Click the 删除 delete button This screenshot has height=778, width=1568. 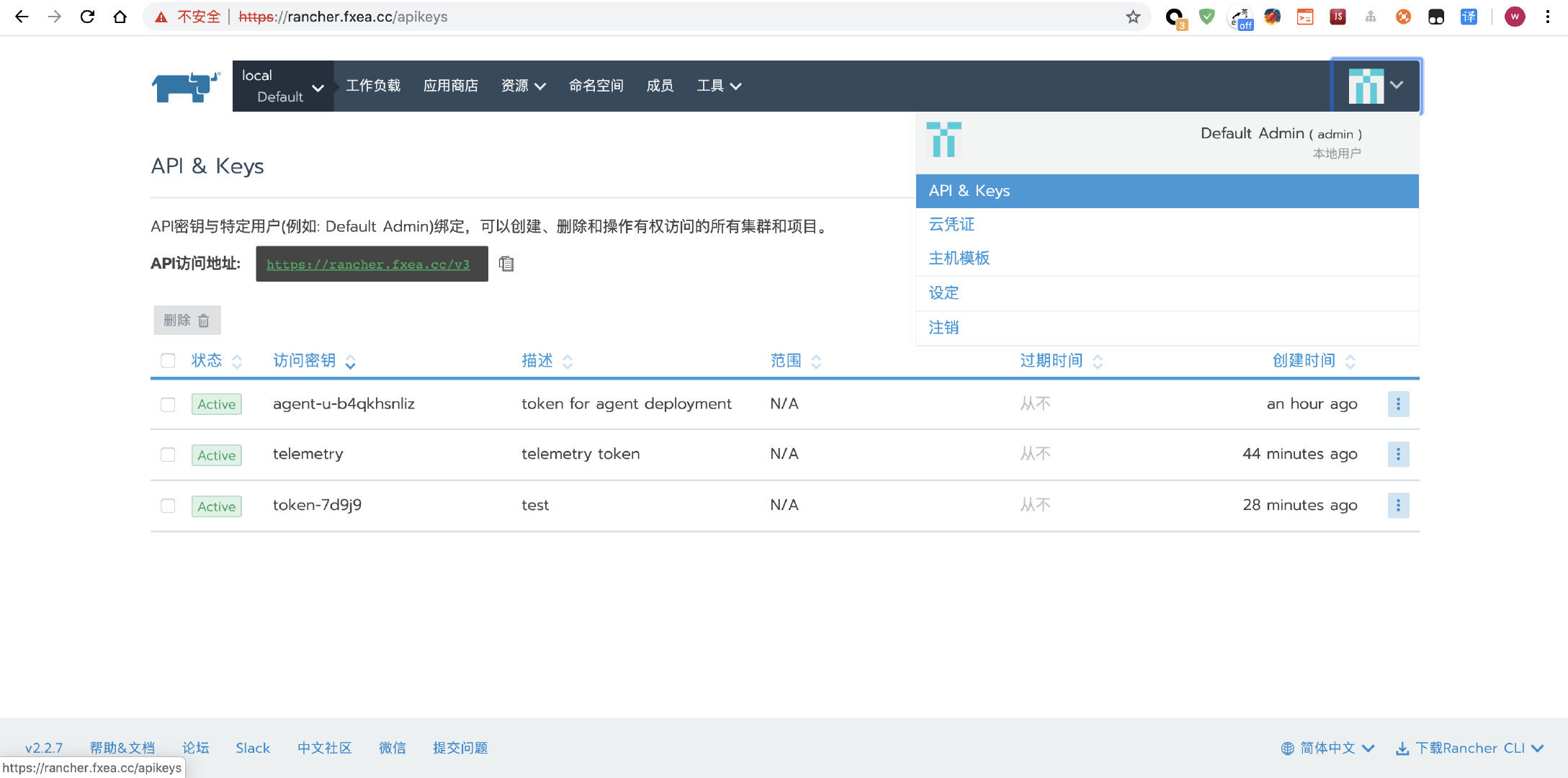point(187,321)
